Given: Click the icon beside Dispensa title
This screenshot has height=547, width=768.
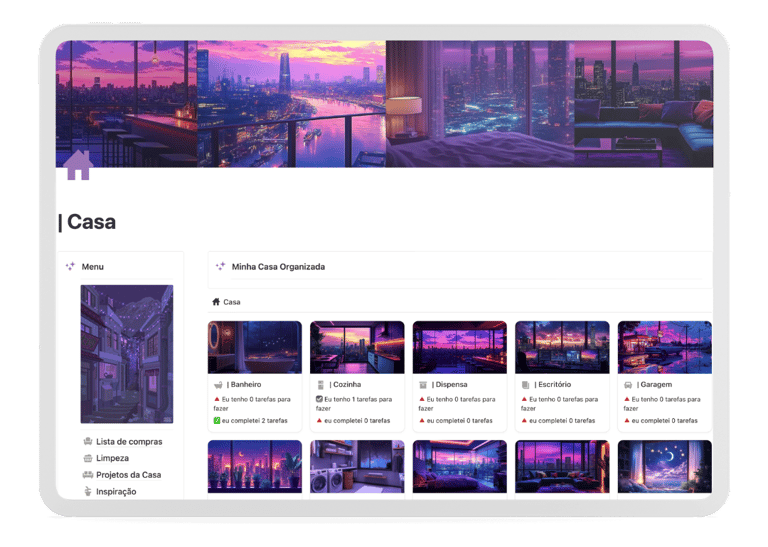Looking at the screenshot, I should click(x=423, y=385).
